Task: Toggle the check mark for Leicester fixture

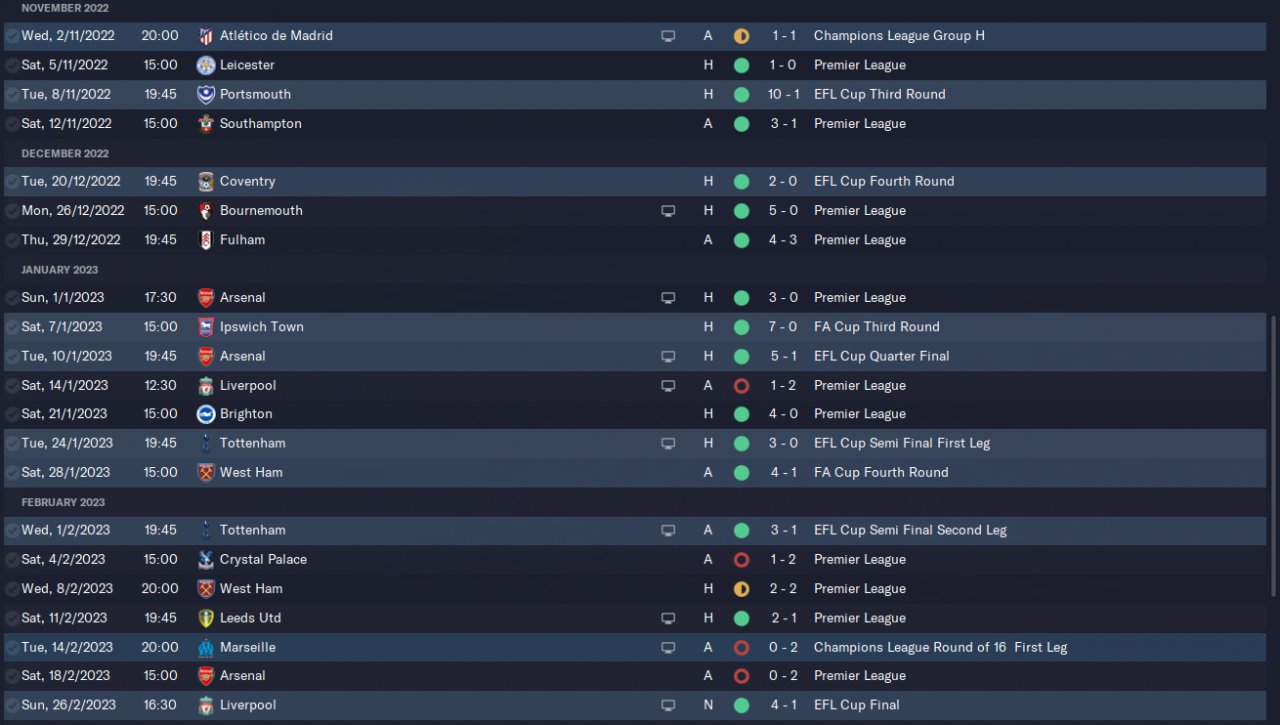Action: tap(12, 65)
